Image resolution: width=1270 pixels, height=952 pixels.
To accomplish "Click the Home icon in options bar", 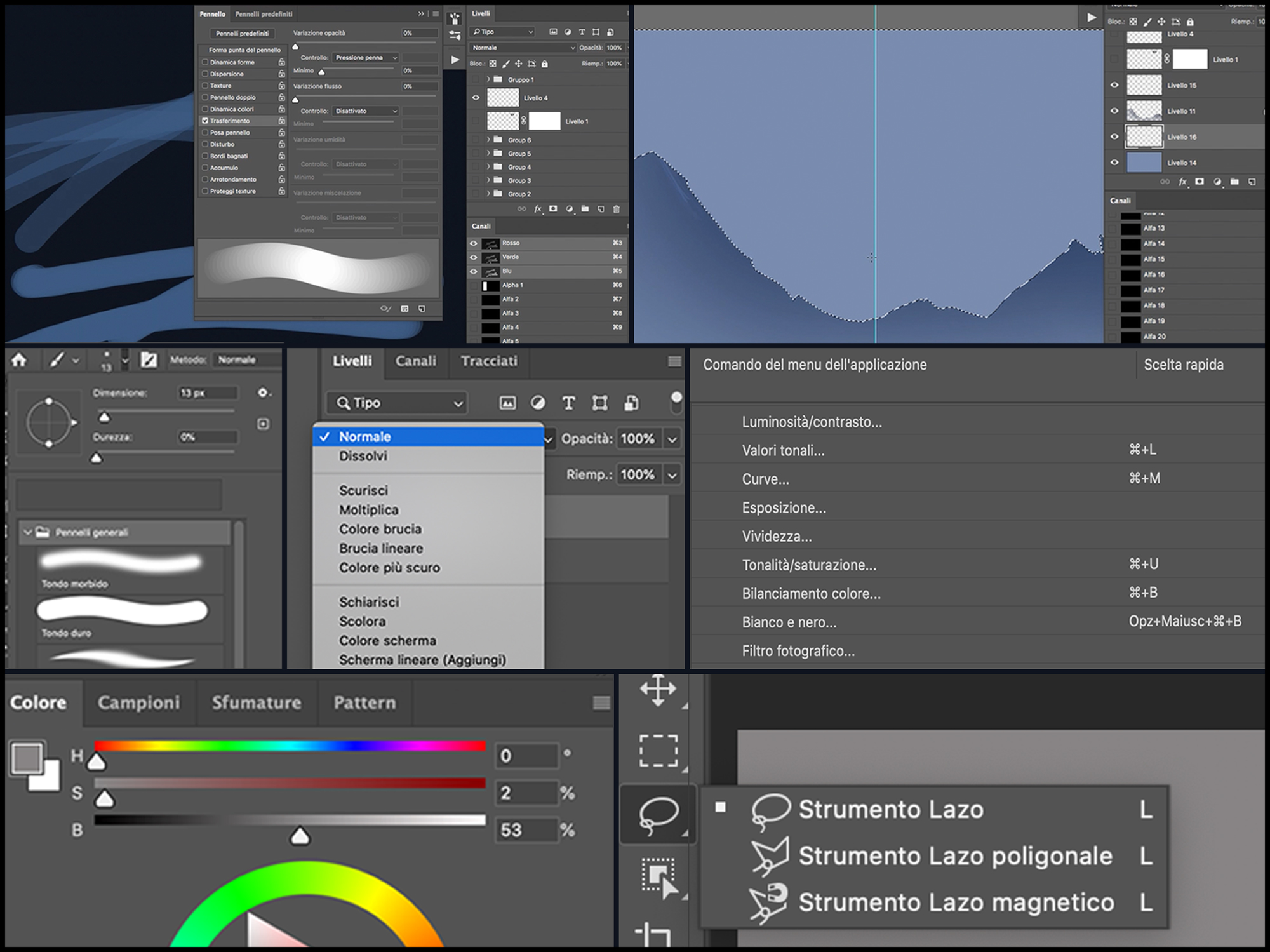I will pyautogui.click(x=19, y=360).
